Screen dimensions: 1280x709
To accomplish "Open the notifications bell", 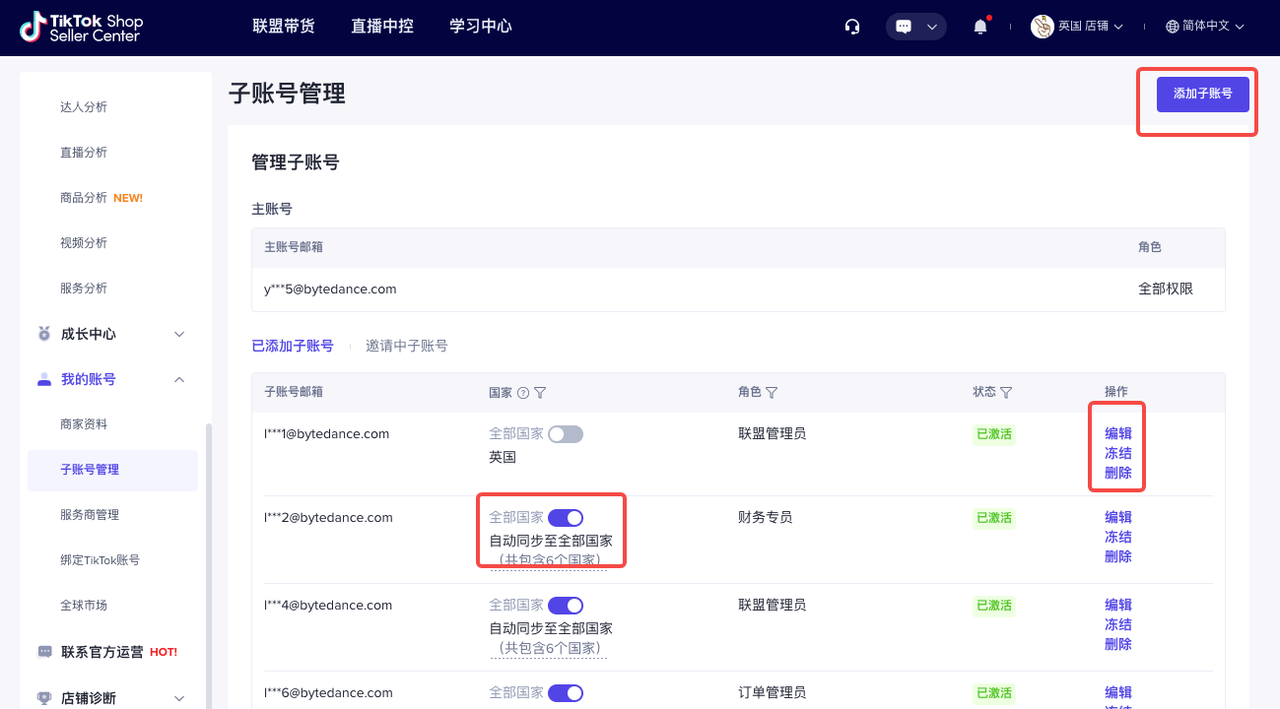I will (980, 27).
